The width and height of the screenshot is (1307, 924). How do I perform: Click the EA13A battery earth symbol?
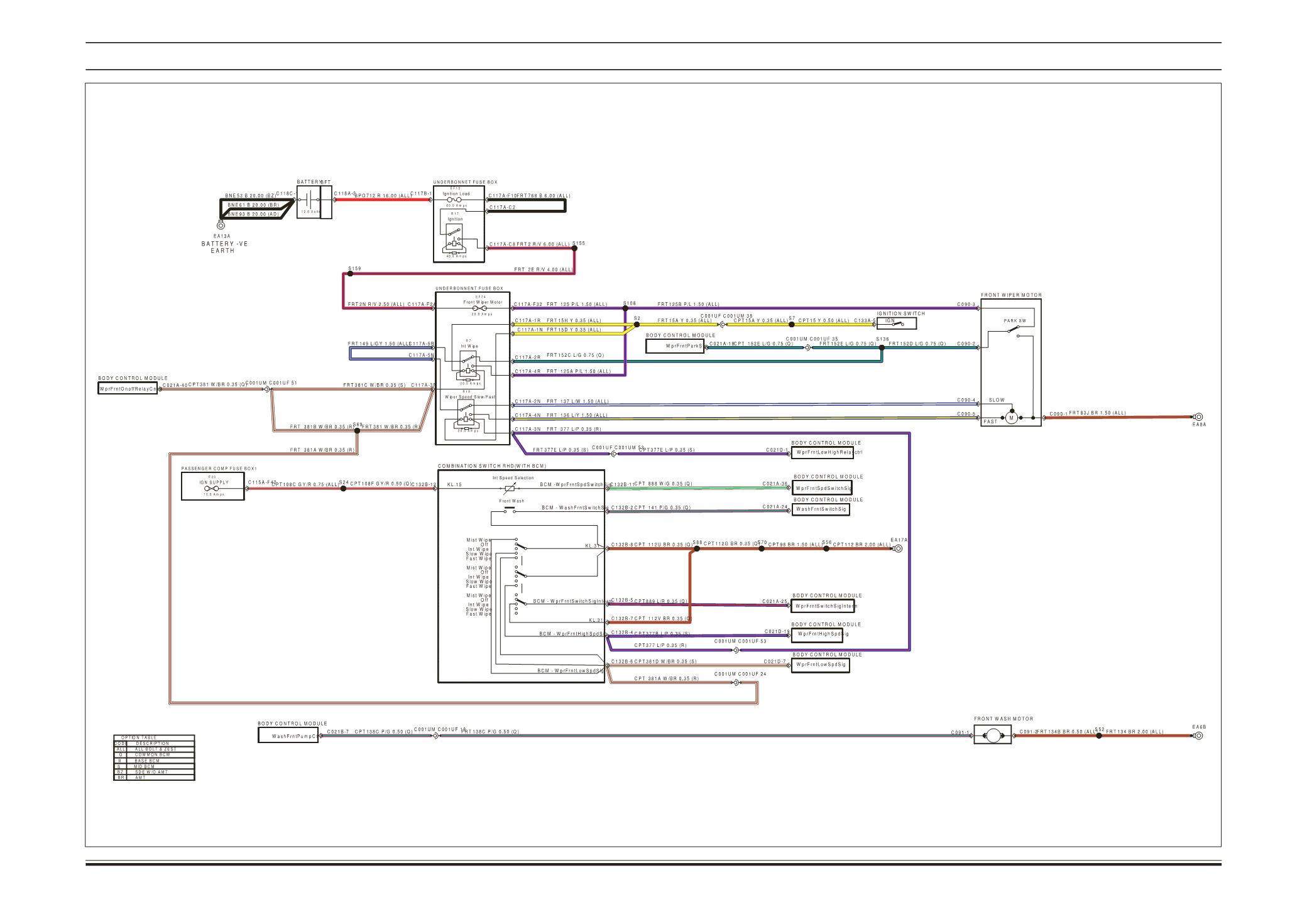click(221, 226)
